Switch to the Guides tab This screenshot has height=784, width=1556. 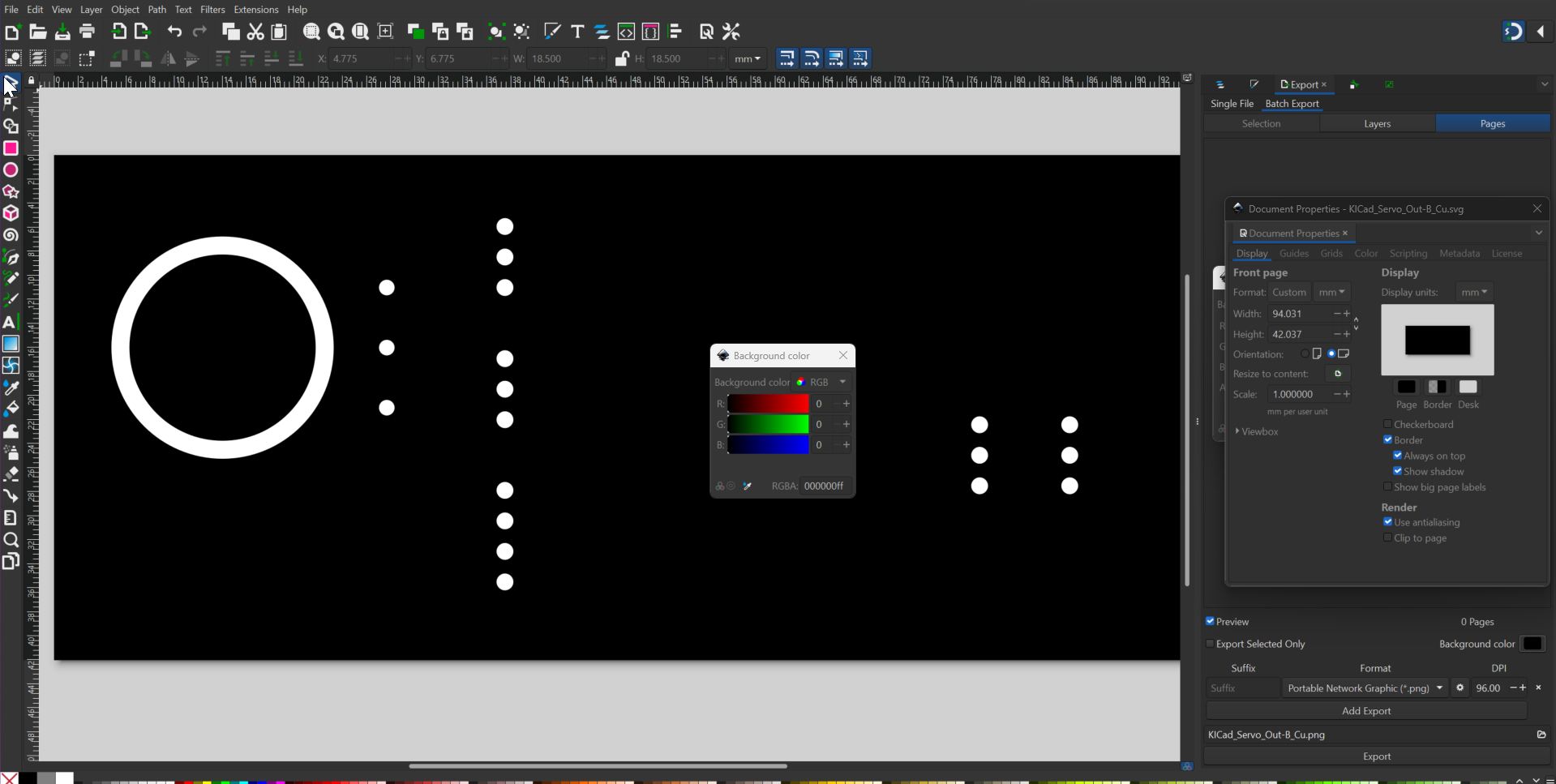[x=1294, y=254]
